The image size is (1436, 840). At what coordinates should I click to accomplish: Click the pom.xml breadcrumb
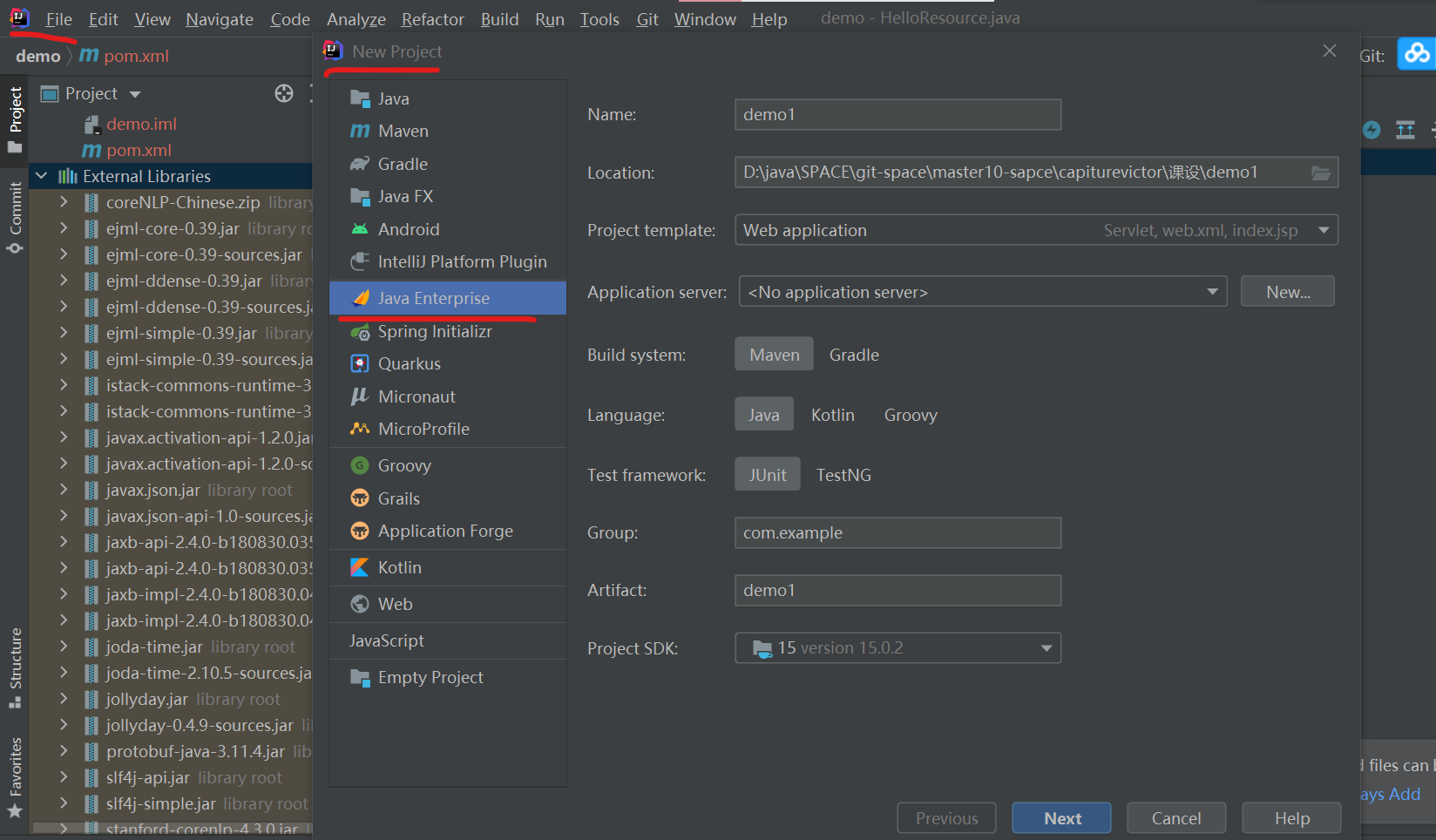(x=125, y=56)
